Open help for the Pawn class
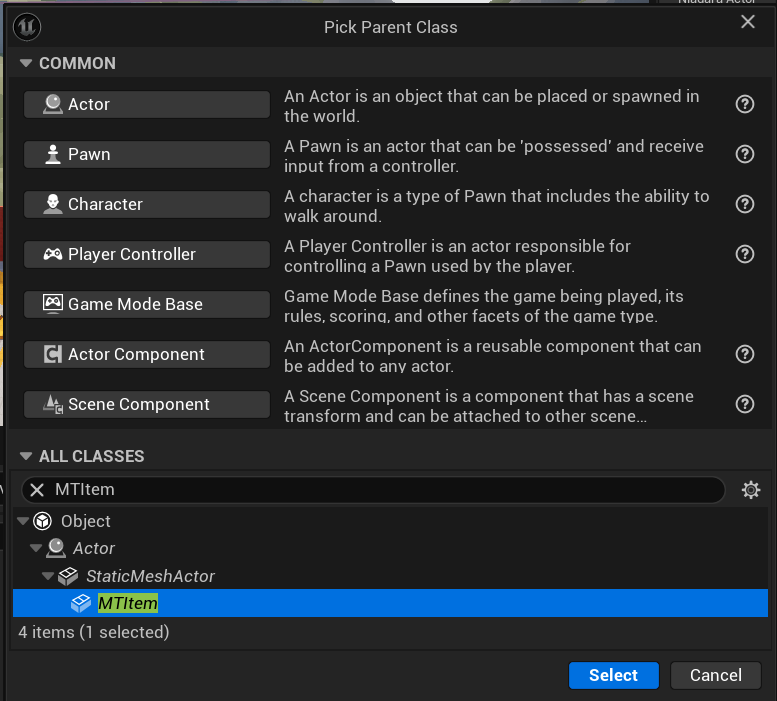 click(744, 154)
